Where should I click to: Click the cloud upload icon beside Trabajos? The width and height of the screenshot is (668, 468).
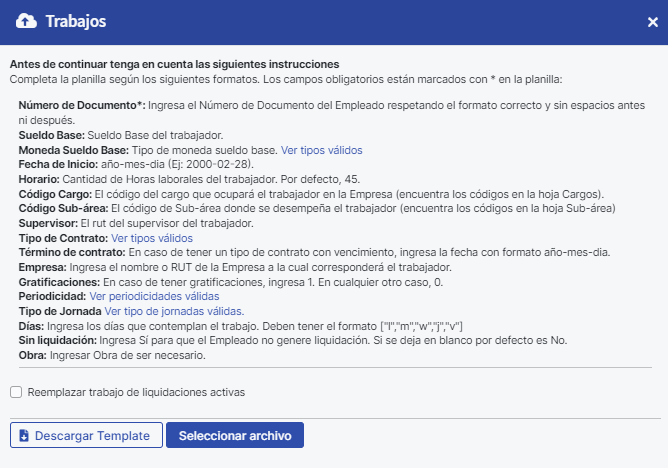(x=28, y=21)
